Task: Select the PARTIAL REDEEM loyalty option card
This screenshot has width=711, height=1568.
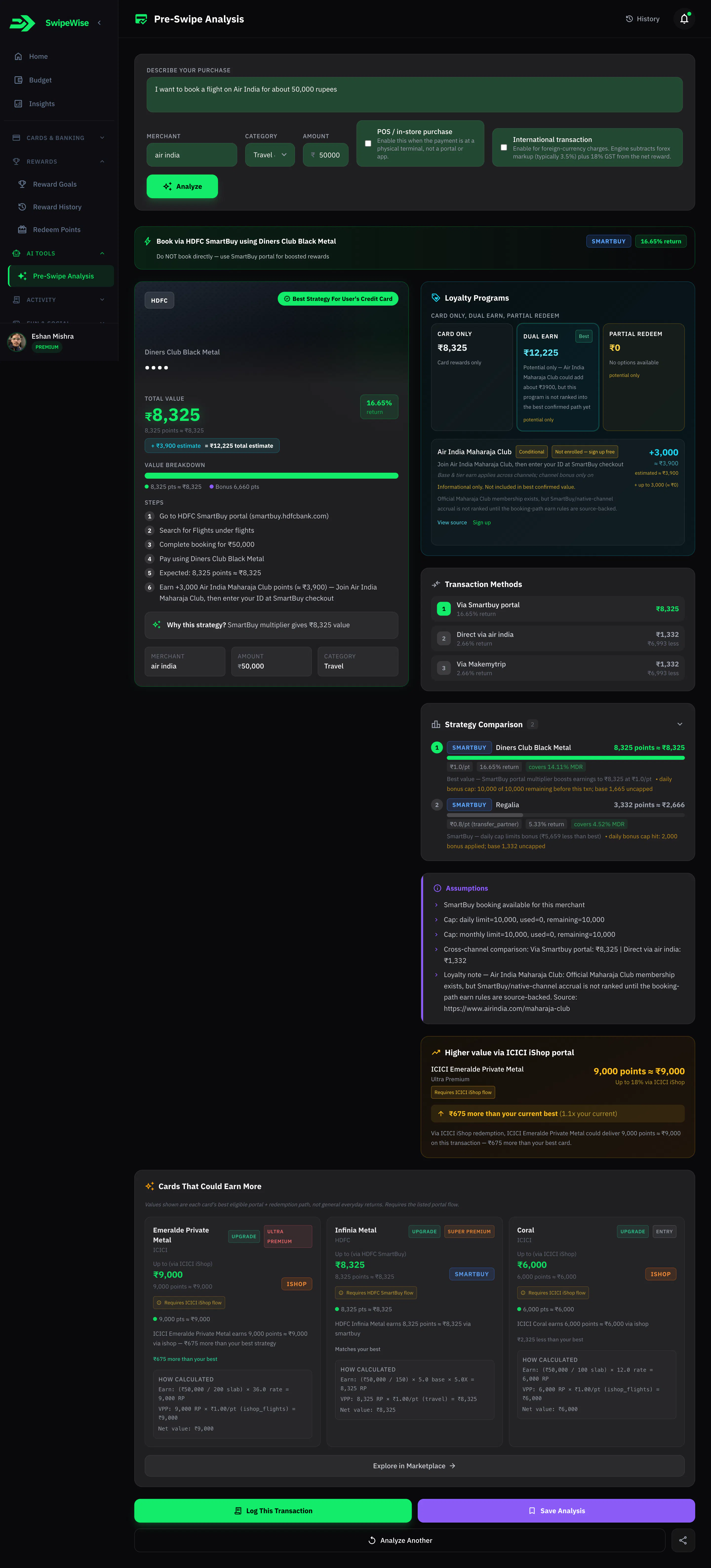Action: click(x=643, y=377)
